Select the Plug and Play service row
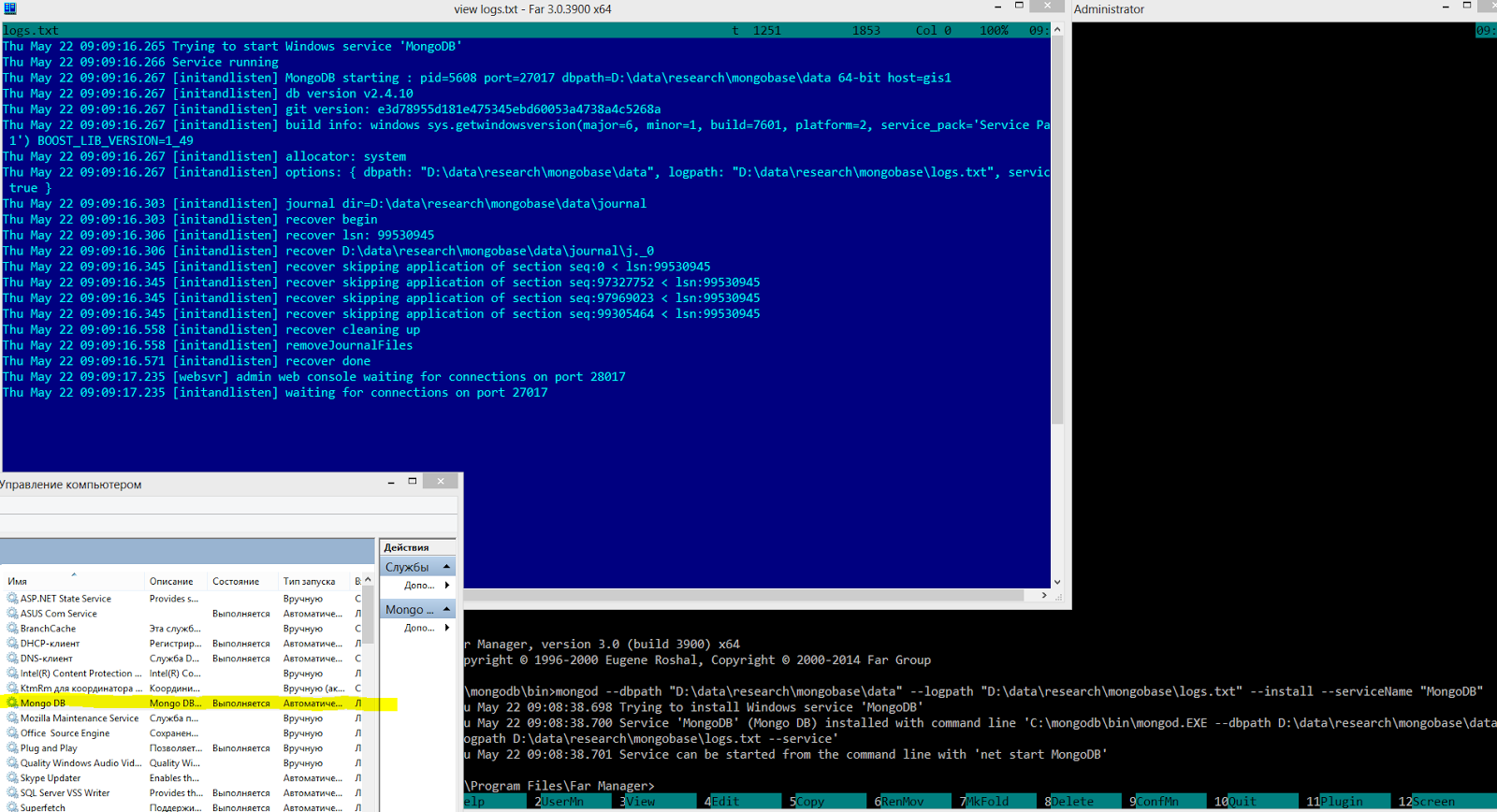 coord(182,748)
